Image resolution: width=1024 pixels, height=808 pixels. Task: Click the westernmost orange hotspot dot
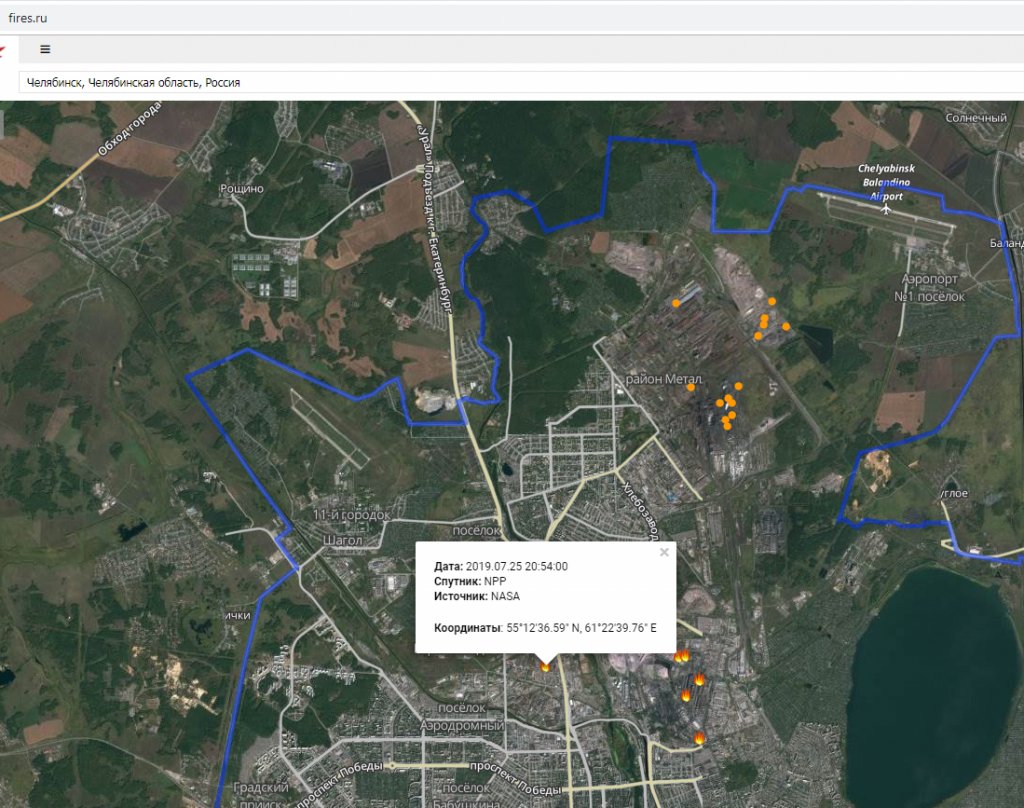point(676,302)
